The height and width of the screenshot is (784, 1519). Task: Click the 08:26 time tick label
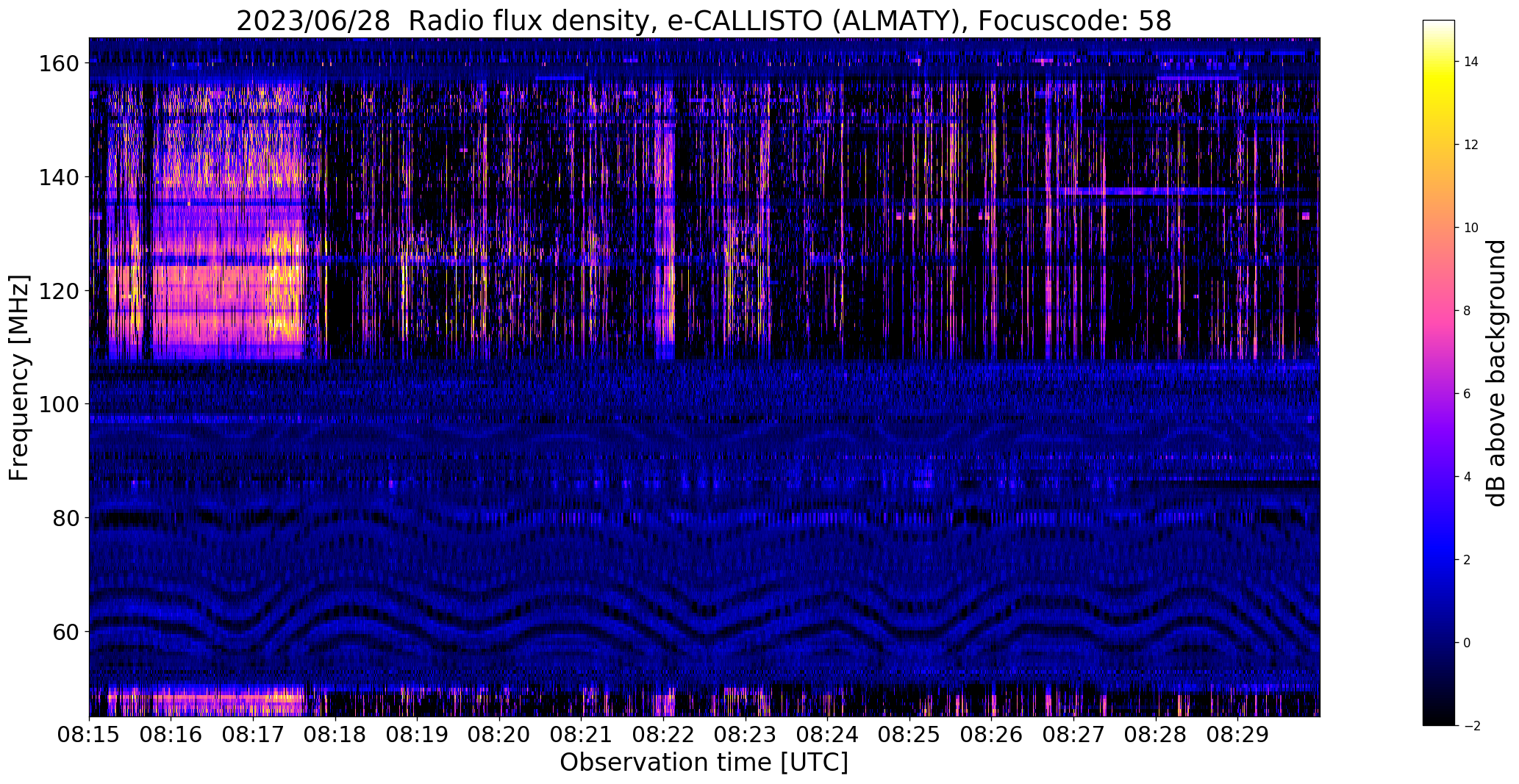[991, 734]
